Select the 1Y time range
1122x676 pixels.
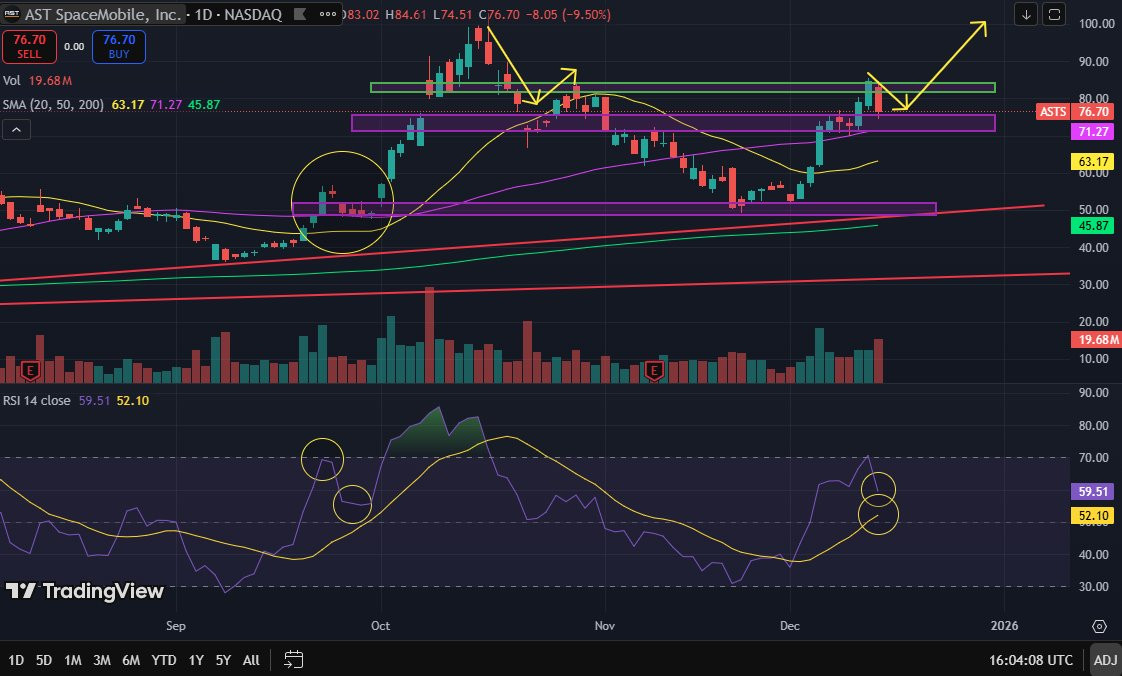196,660
